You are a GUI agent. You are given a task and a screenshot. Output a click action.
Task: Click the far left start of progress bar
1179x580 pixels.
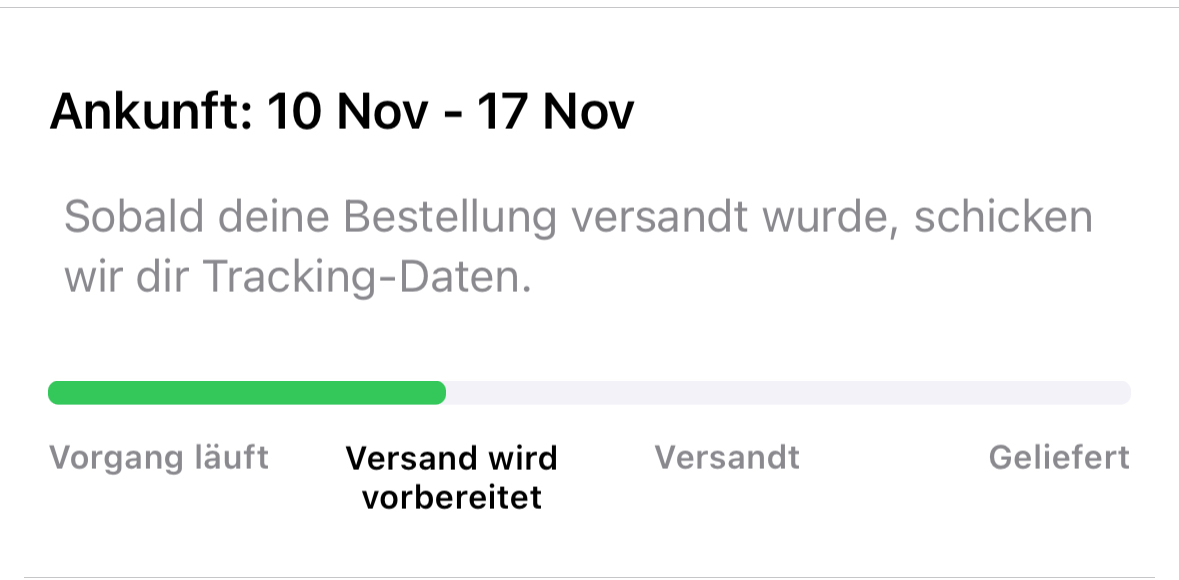(x=56, y=393)
